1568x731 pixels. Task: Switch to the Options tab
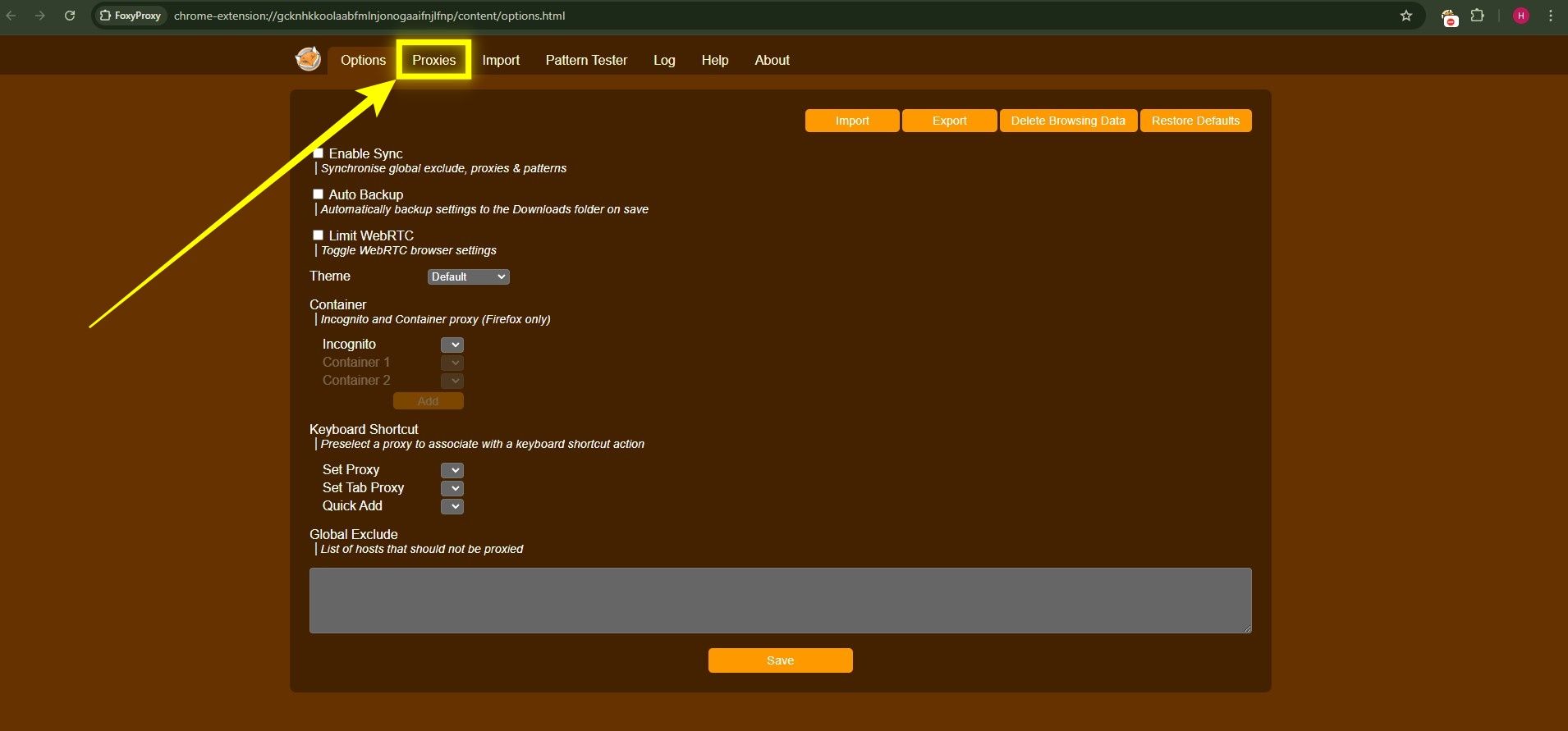[x=363, y=60]
